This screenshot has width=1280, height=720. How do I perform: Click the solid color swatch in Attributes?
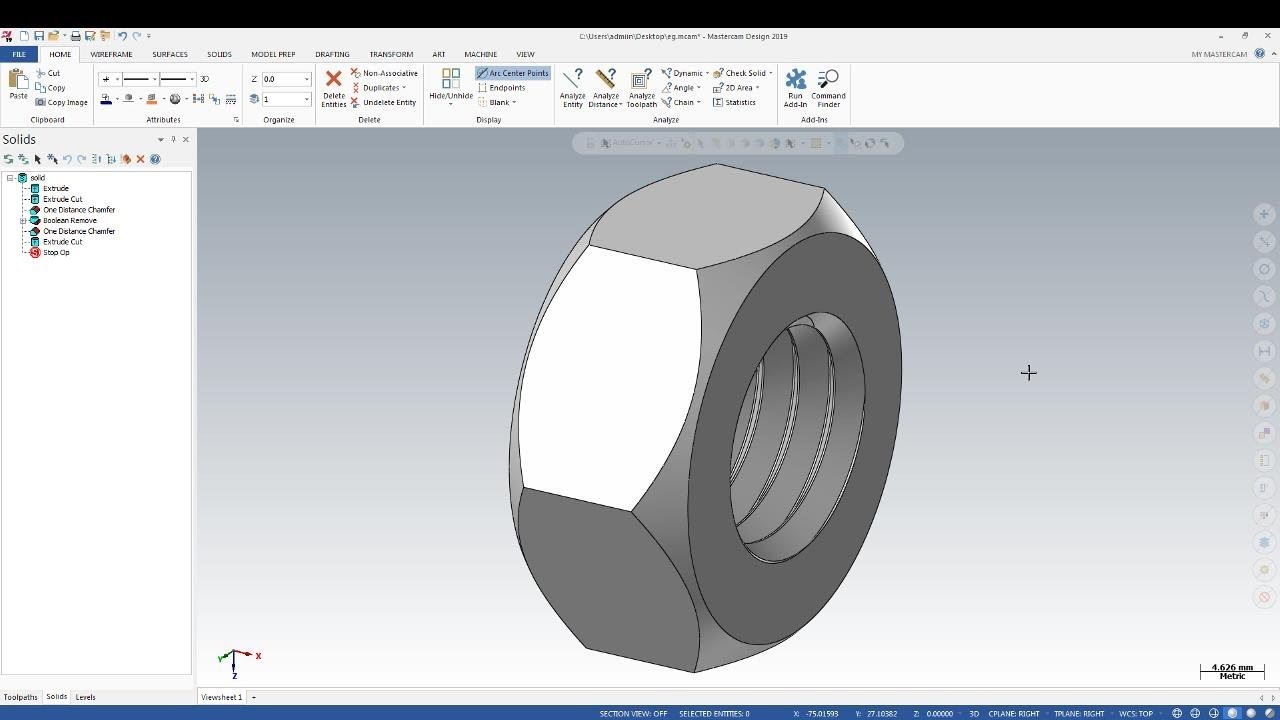pyautogui.click(x=151, y=99)
